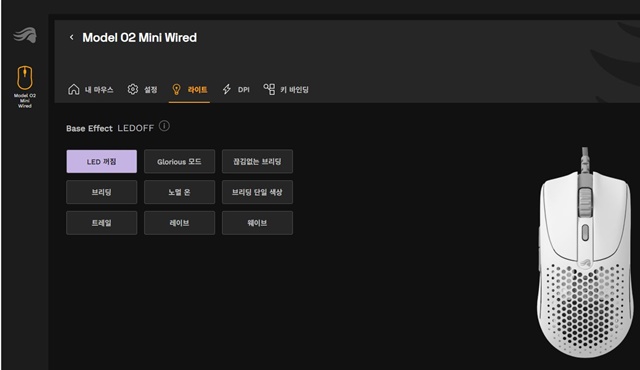Screen dimensions: 640x370
Task: Click the Base Effect label
Action: pyautogui.click(x=89, y=129)
